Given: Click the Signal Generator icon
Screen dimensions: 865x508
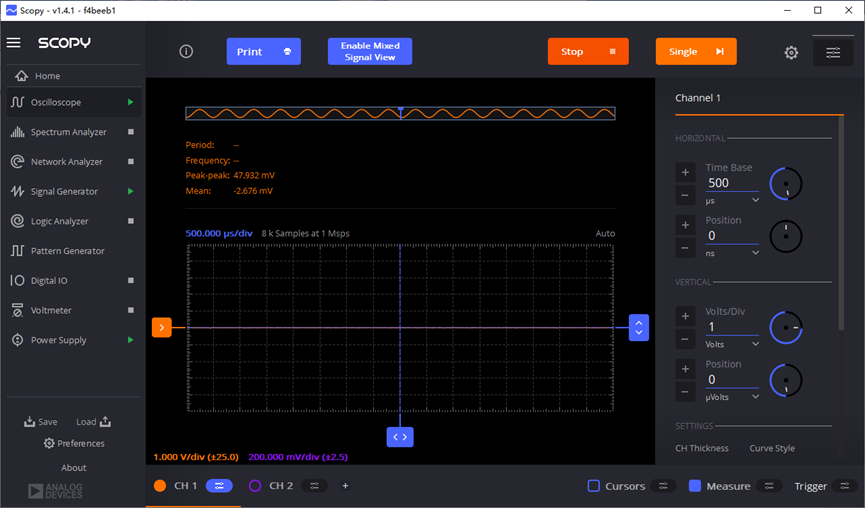Looking at the screenshot, I should click(17, 191).
